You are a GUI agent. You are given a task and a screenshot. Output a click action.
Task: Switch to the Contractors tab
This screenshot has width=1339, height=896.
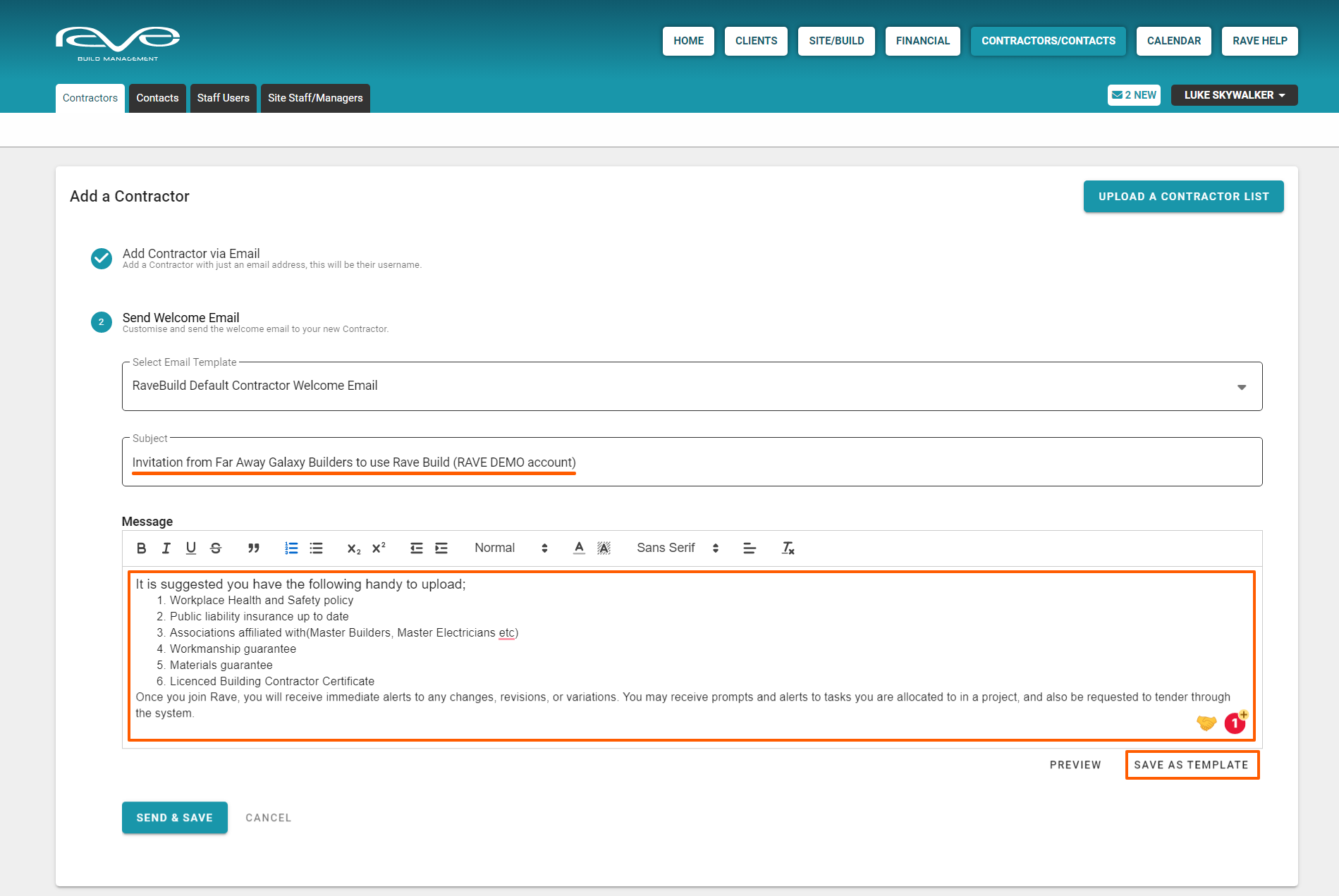90,98
